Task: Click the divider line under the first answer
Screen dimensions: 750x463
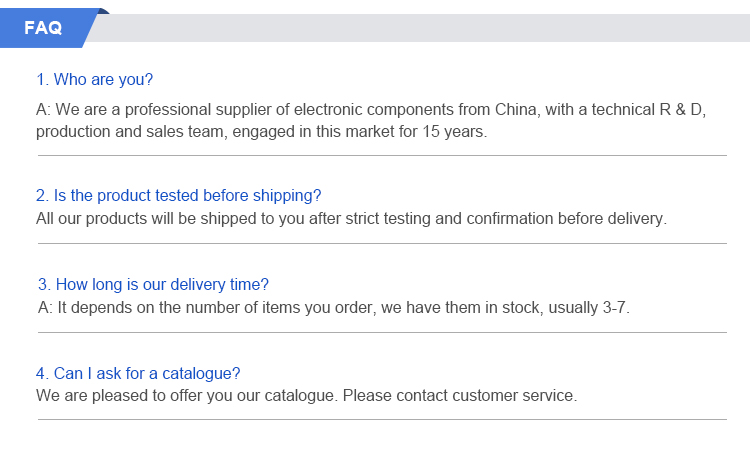Action: [382, 156]
